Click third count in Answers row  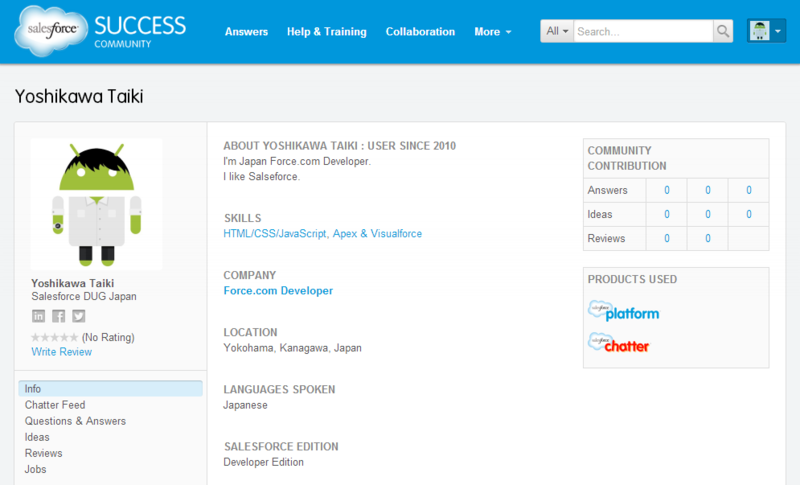748,190
